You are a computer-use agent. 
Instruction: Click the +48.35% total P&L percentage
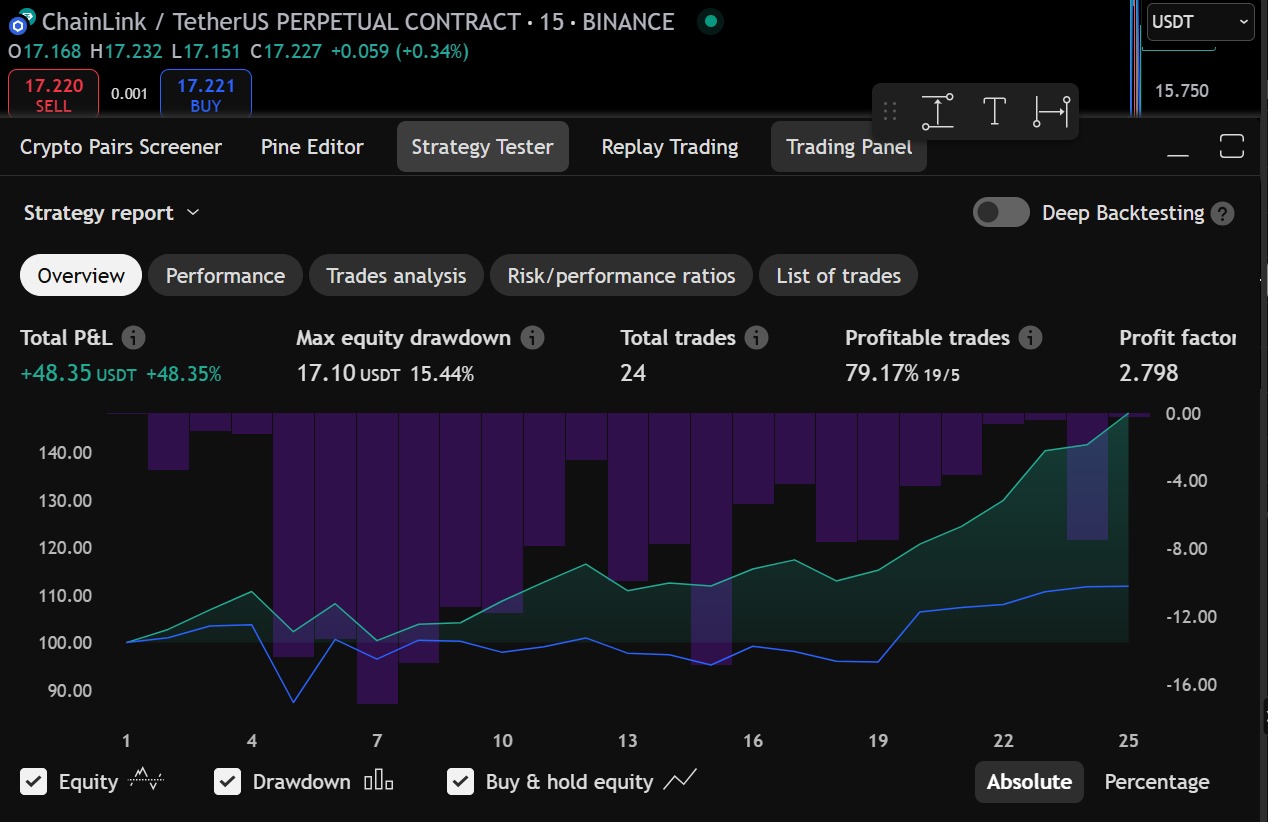click(x=183, y=373)
